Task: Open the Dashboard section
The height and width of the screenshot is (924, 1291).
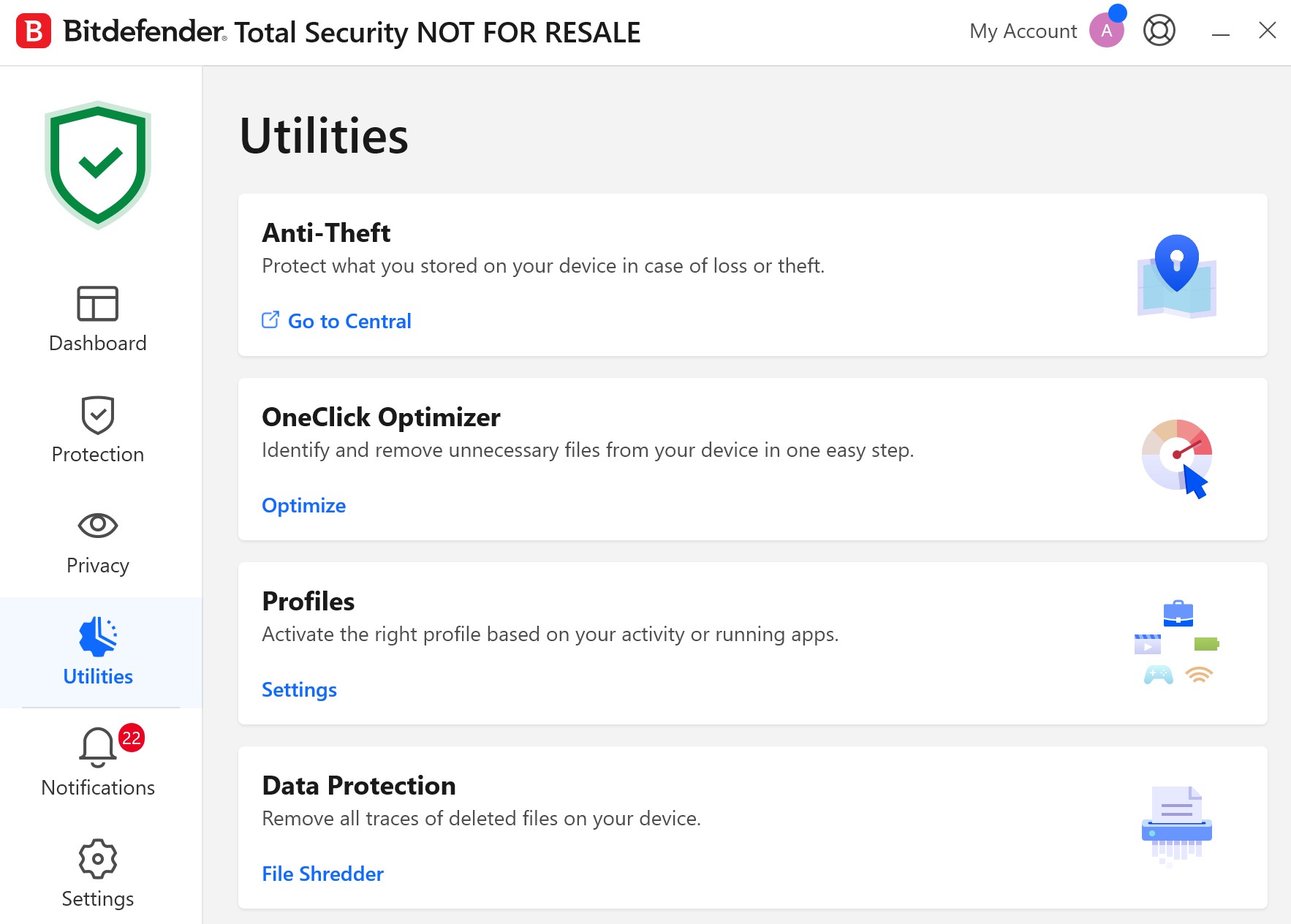Action: tap(98, 319)
